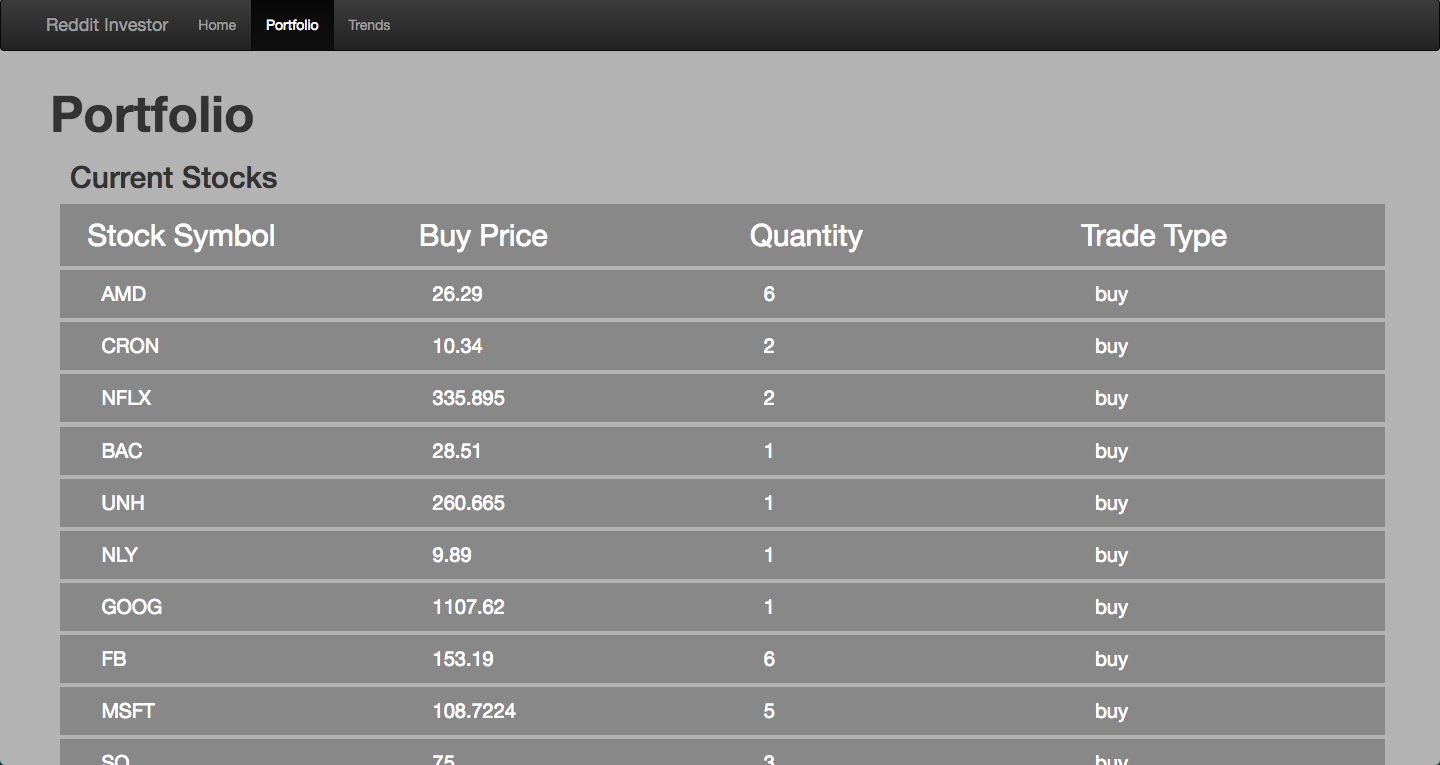Viewport: 1440px width, 765px height.
Task: Click the buy trade type for NFLX
Action: [1111, 398]
